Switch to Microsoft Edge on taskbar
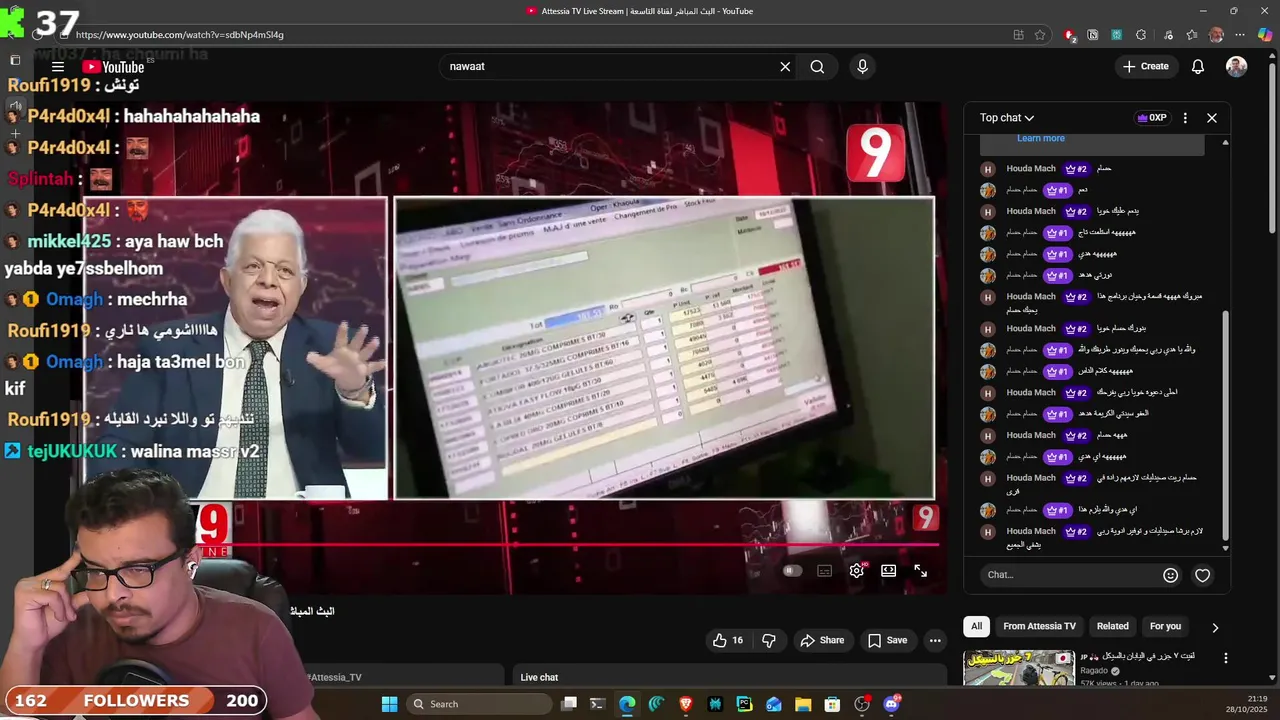Viewport: 1280px width, 720px height. 627,704
